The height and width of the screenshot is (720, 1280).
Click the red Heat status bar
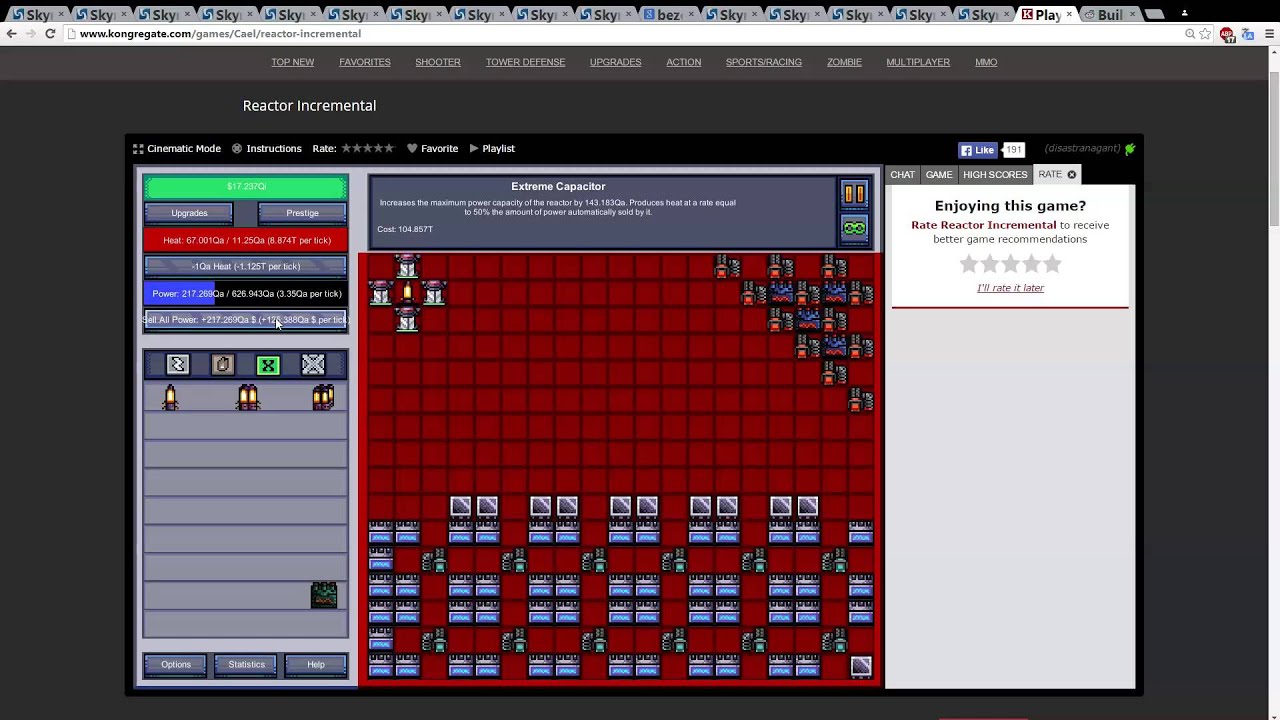point(246,240)
